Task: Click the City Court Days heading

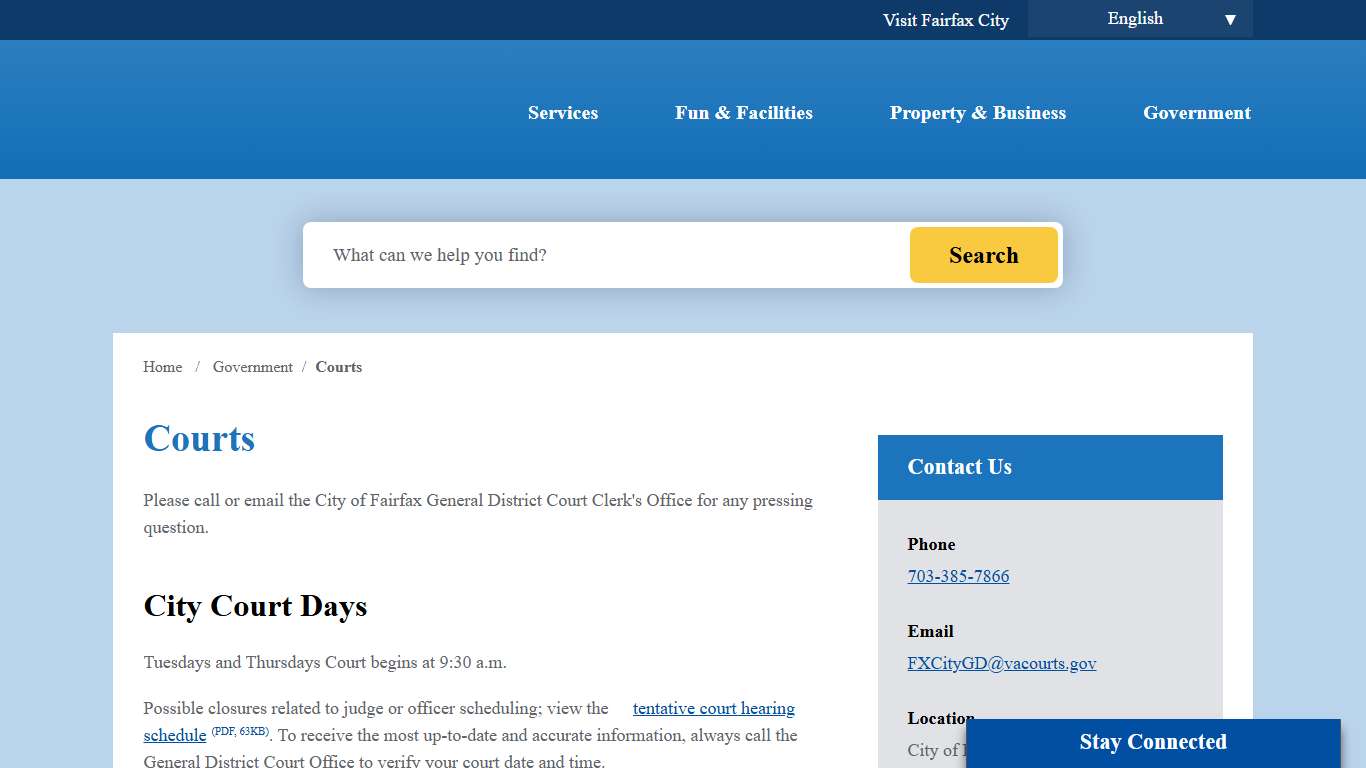Action: pyautogui.click(x=255, y=606)
